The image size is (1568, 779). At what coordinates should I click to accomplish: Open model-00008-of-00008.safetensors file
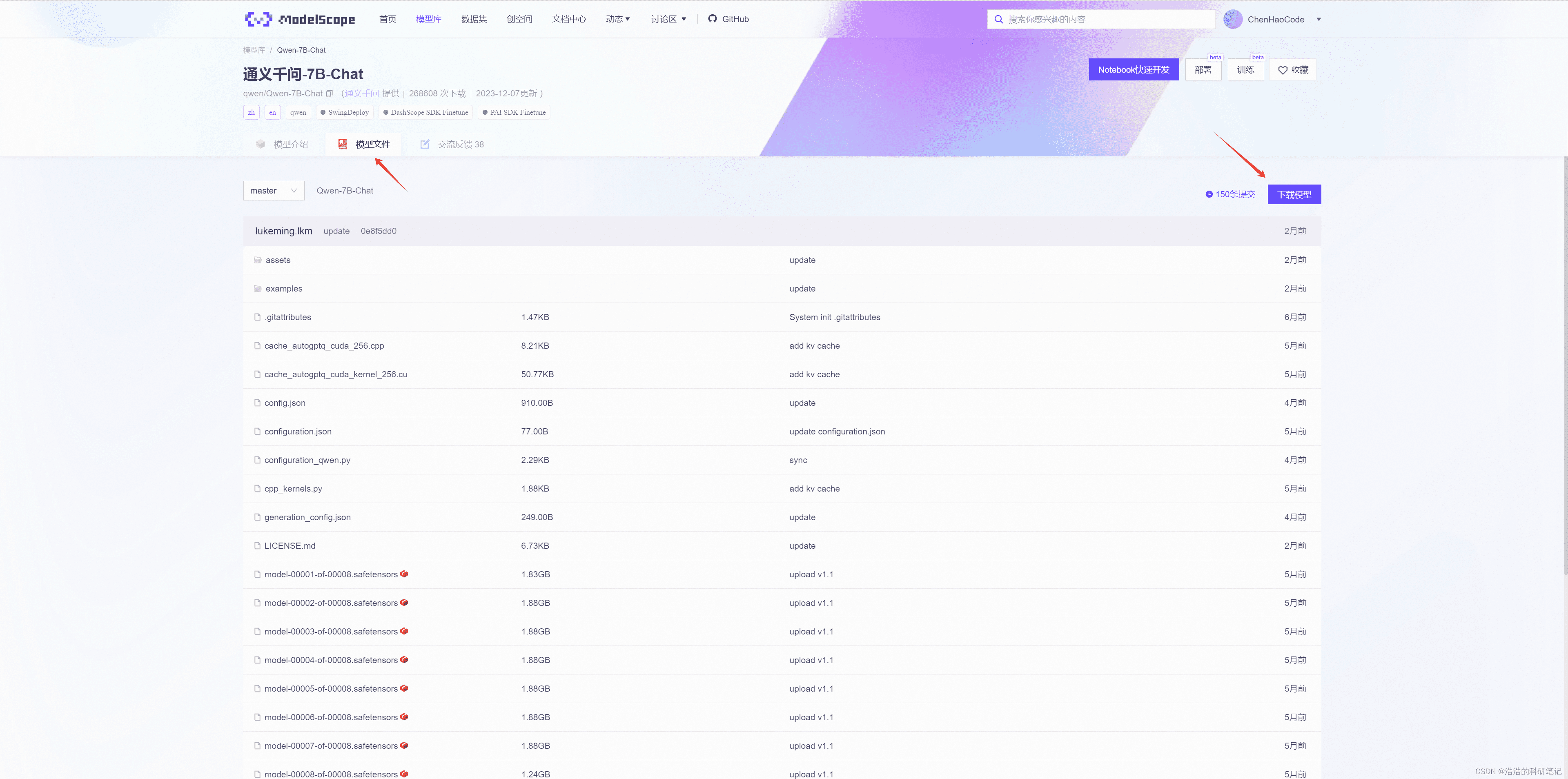tap(330, 774)
